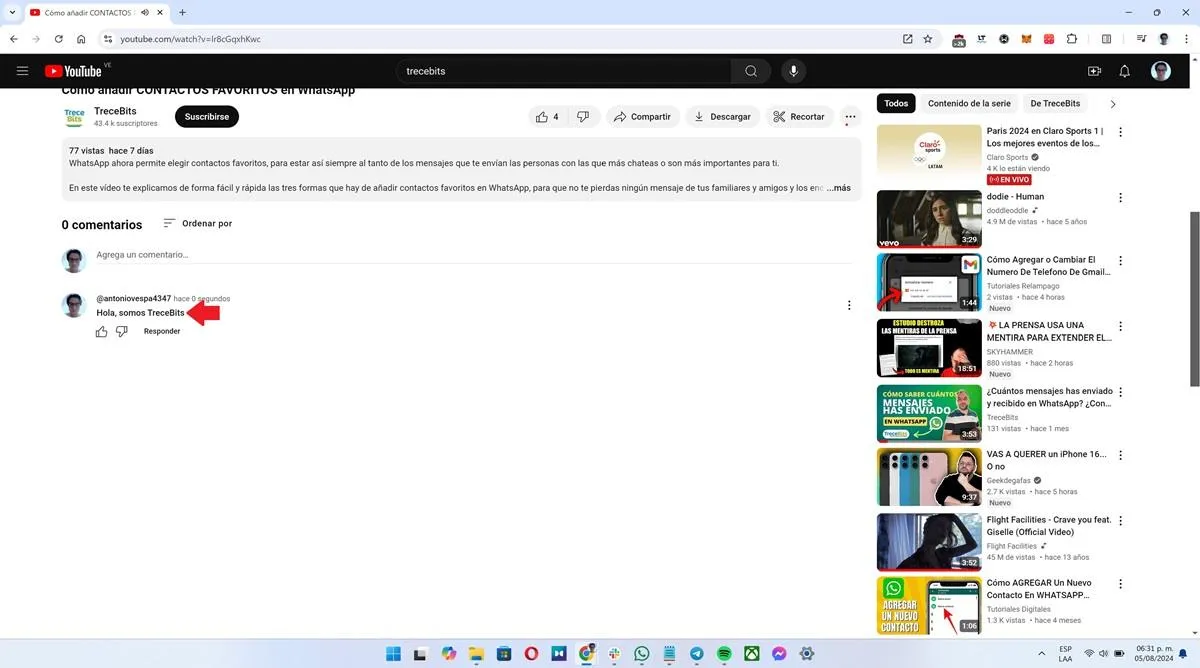Click the chevron to show more filter chips
This screenshot has width=1200, height=668.
1112,103
